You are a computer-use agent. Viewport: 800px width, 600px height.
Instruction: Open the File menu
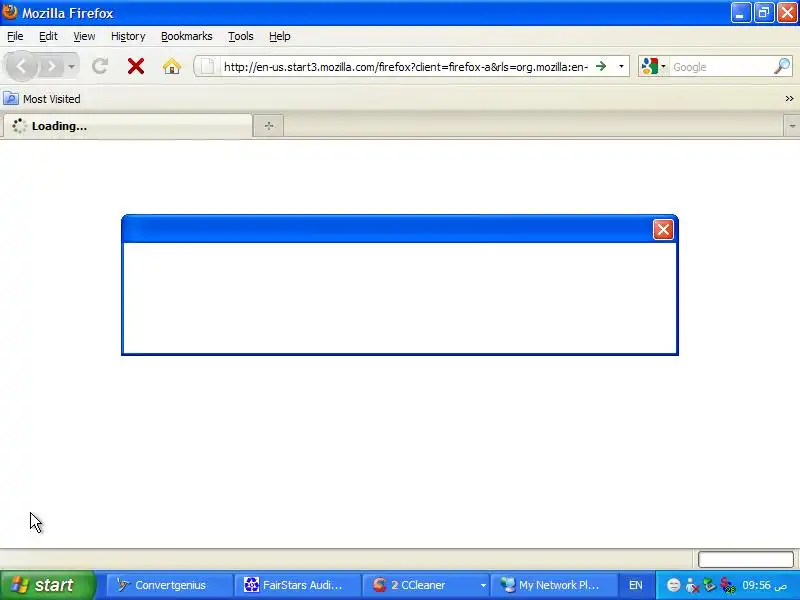[x=15, y=36]
